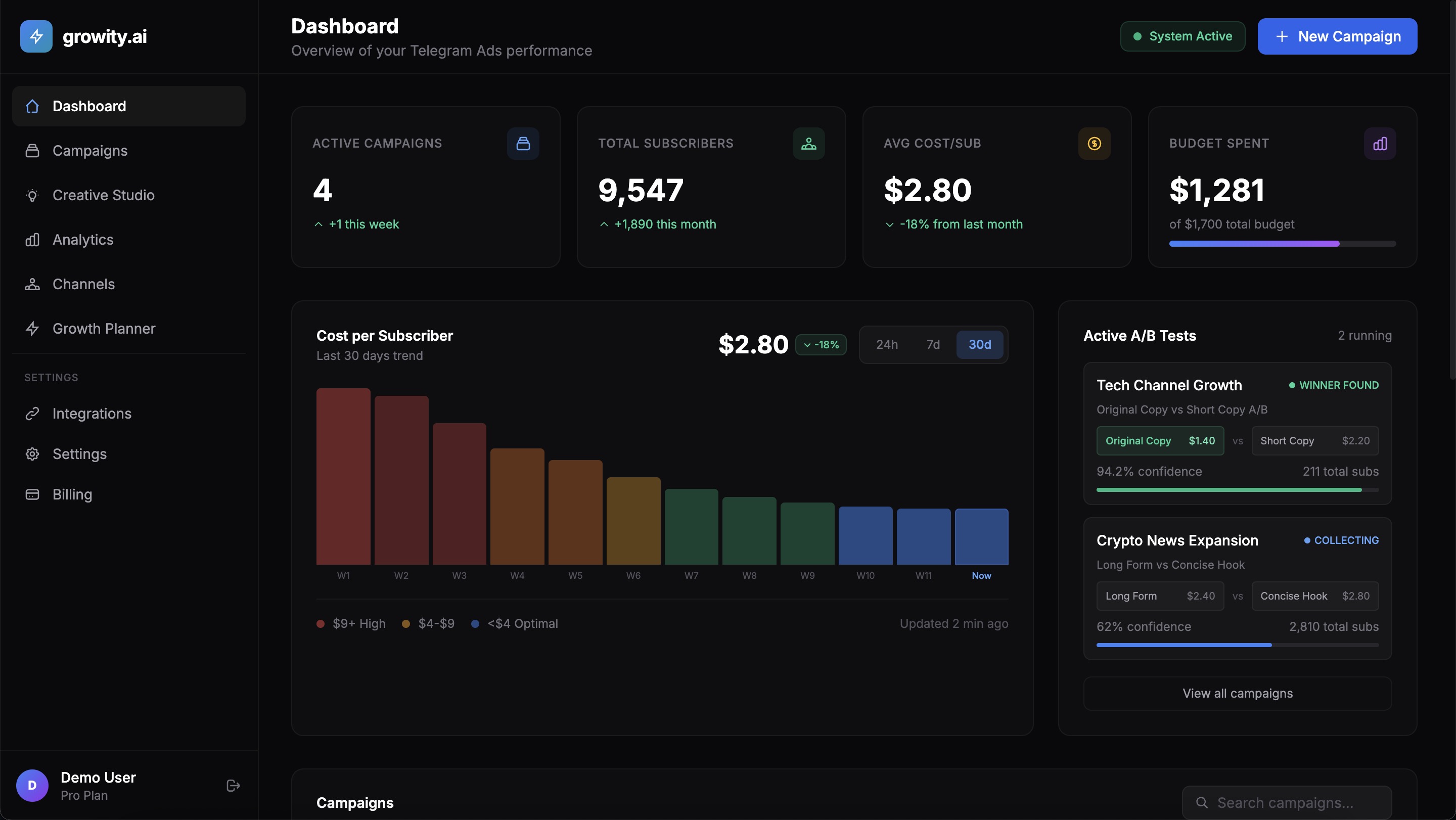This screenshot has height=820, width=1456.
Task: Click View all campaigns
Action: (1237, 694)
